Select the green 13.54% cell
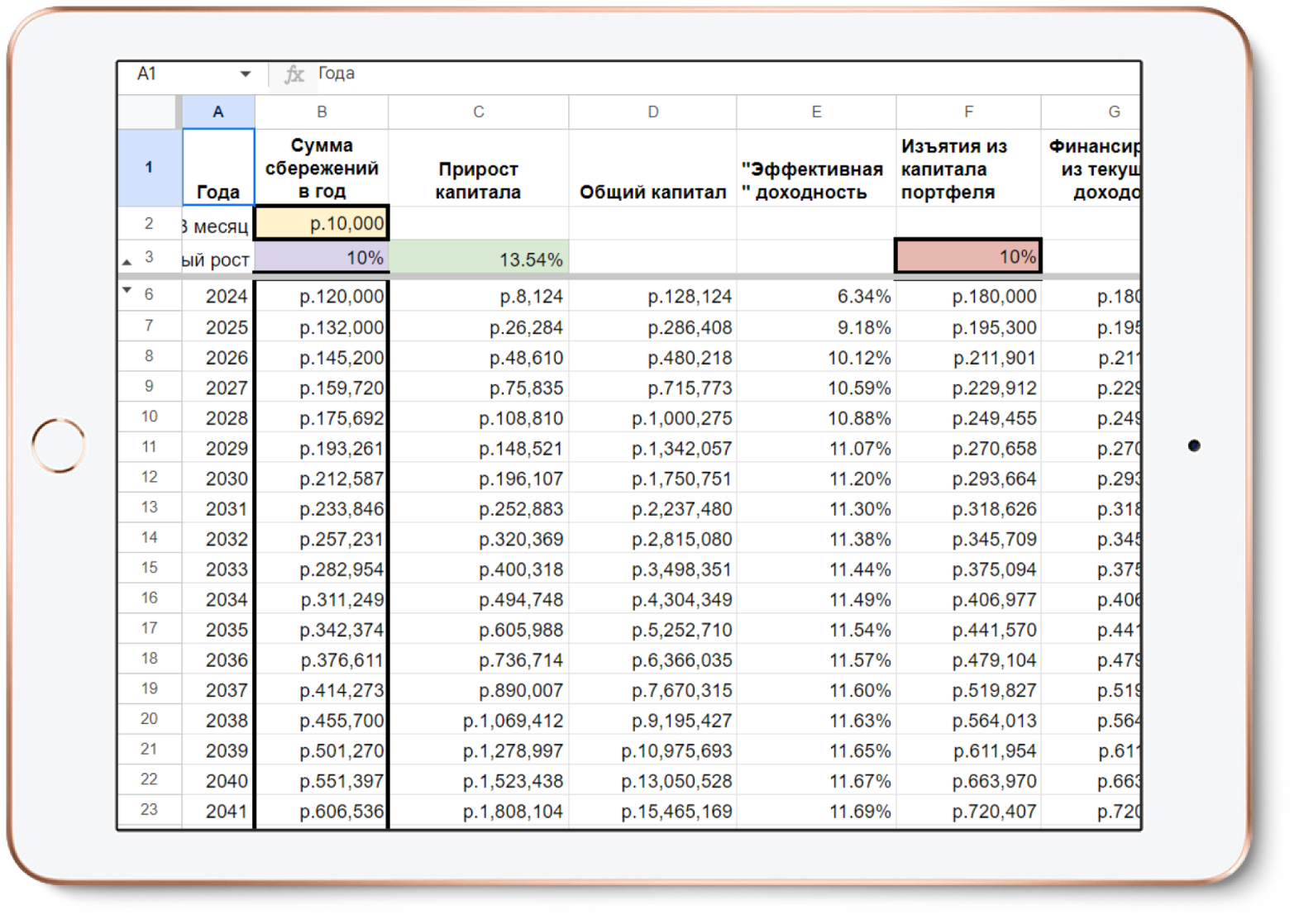Screen dimensions: 1299x924 pos(479,258)
